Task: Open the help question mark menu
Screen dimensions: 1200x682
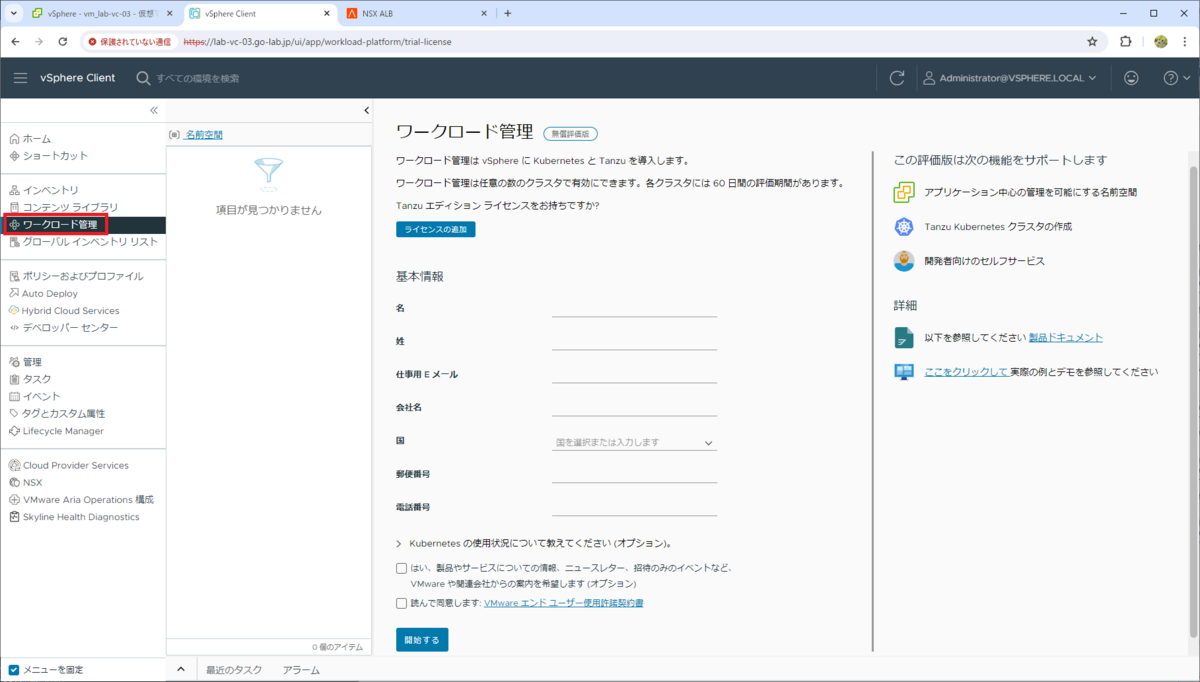Action: 1176,78
